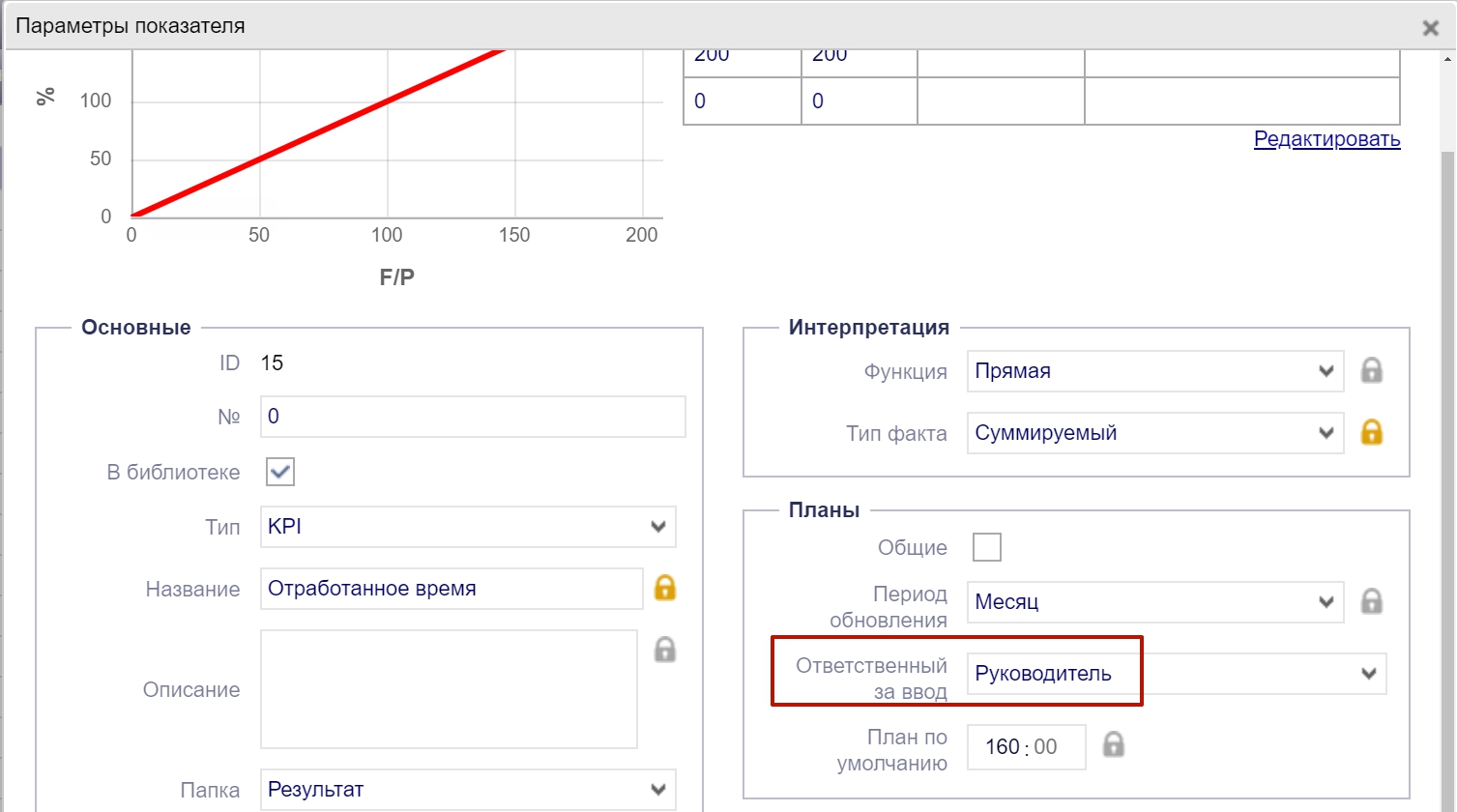
Task: Toggle gold lock next to Тип факта
Action: (1371, 432)
